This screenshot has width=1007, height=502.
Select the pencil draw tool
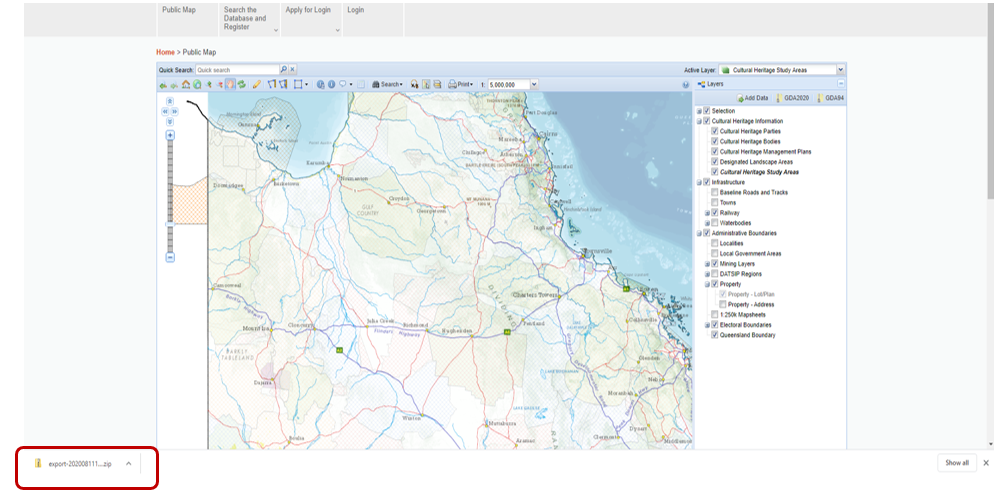pos(257,84)
